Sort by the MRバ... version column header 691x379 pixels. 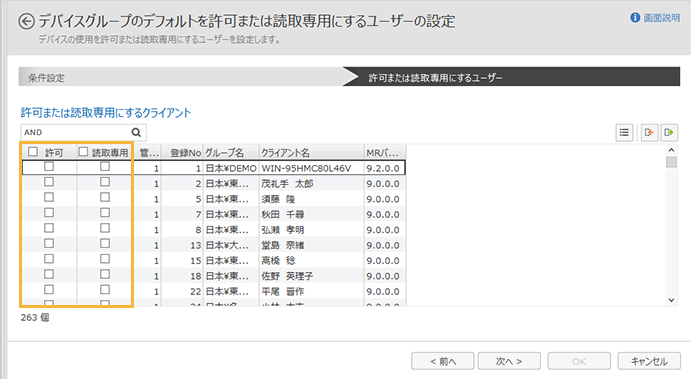click(x=385, y=152)
